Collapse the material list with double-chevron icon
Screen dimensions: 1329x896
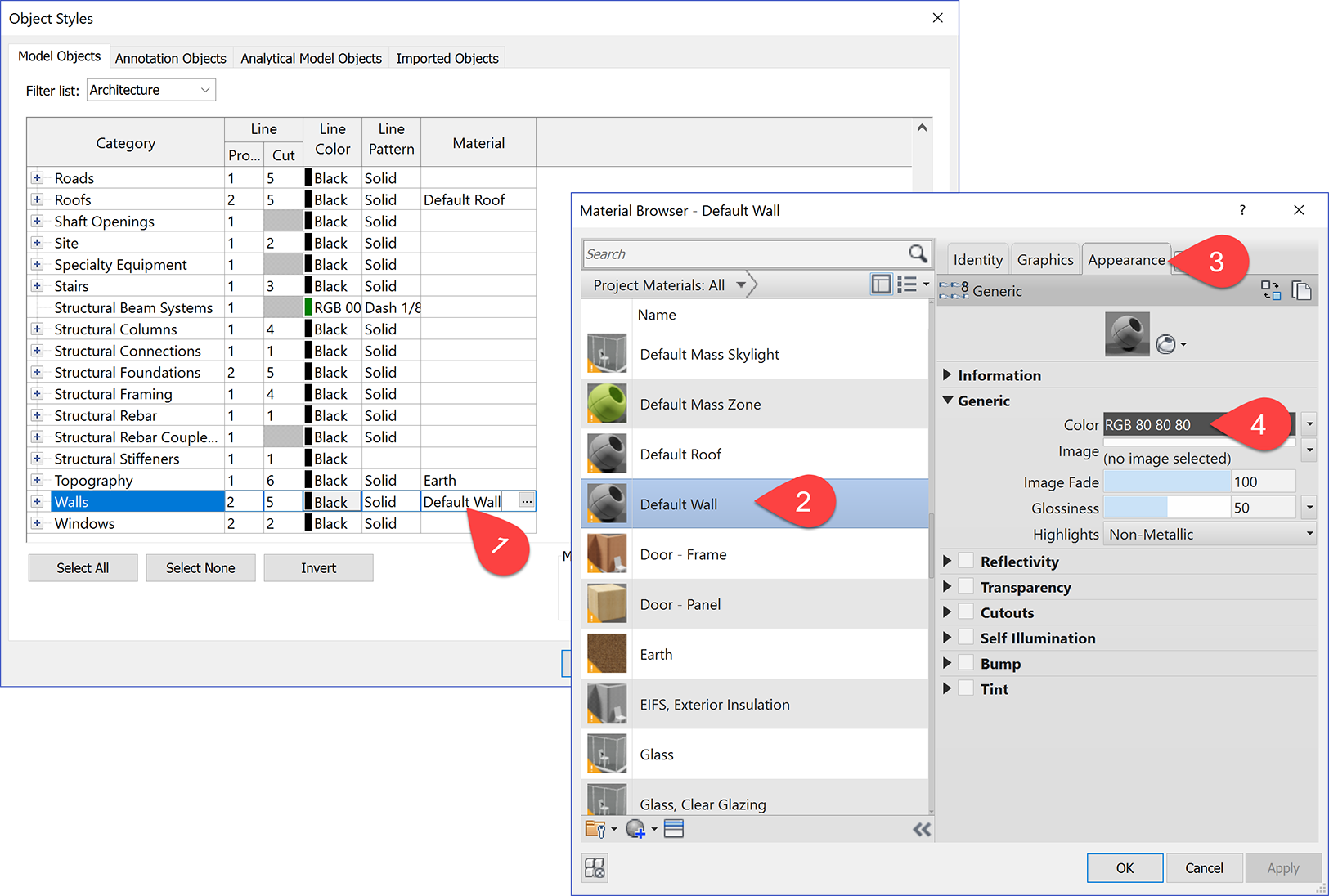(922, 830)
